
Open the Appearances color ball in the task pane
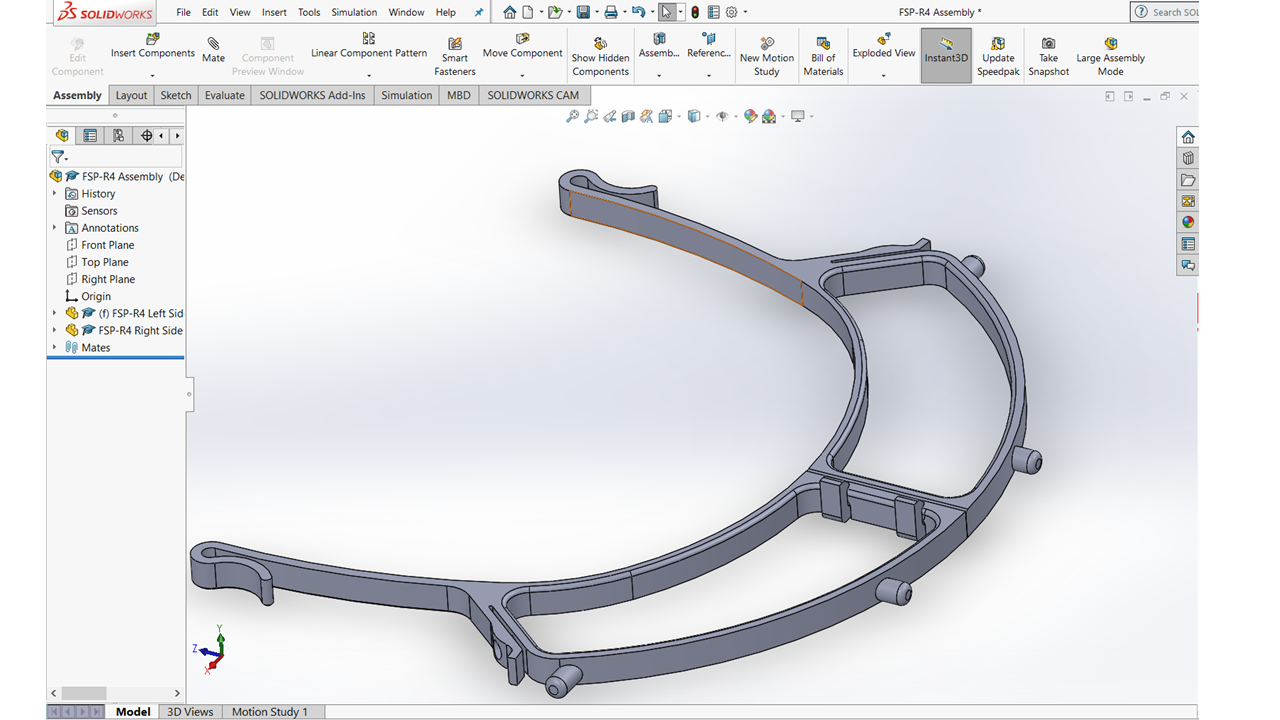[x=1188, y=222]
